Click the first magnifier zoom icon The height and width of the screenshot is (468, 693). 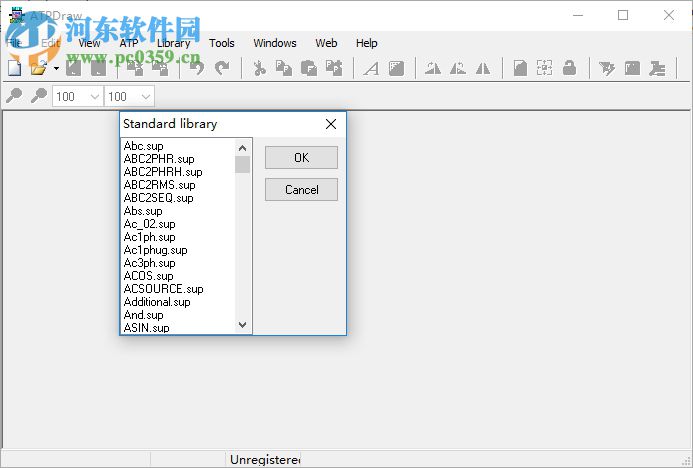[x=14, y=95]
